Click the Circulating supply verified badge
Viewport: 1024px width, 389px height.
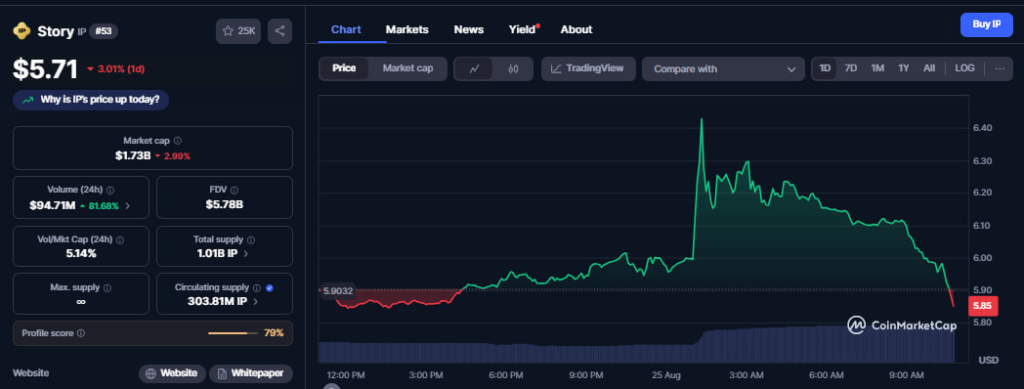click(x=270, y=287)
